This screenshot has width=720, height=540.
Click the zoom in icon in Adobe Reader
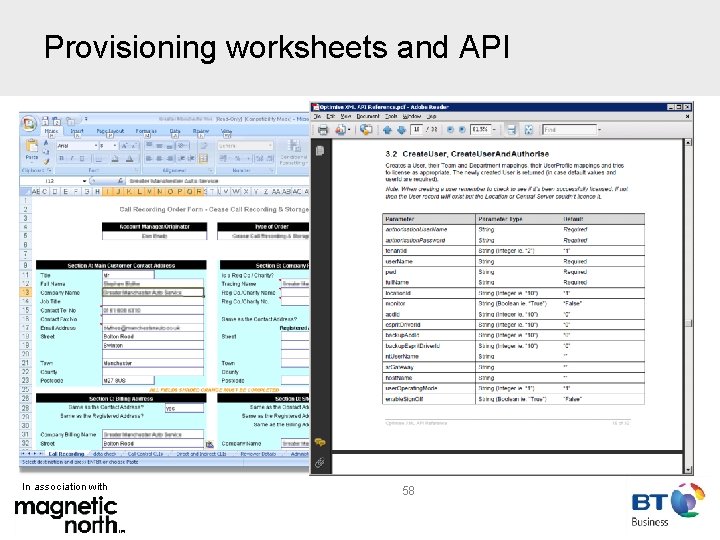[462, 129]
